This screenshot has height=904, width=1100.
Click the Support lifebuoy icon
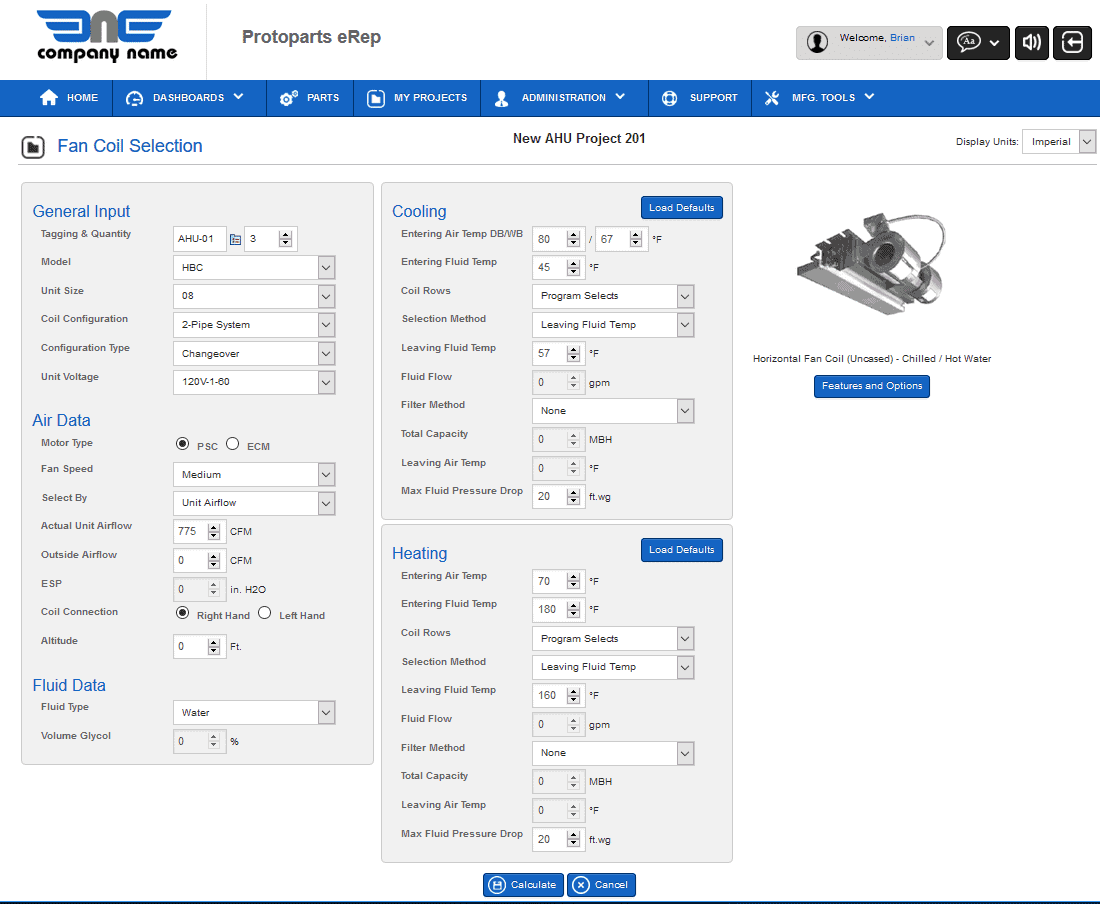tap(670, 98)
